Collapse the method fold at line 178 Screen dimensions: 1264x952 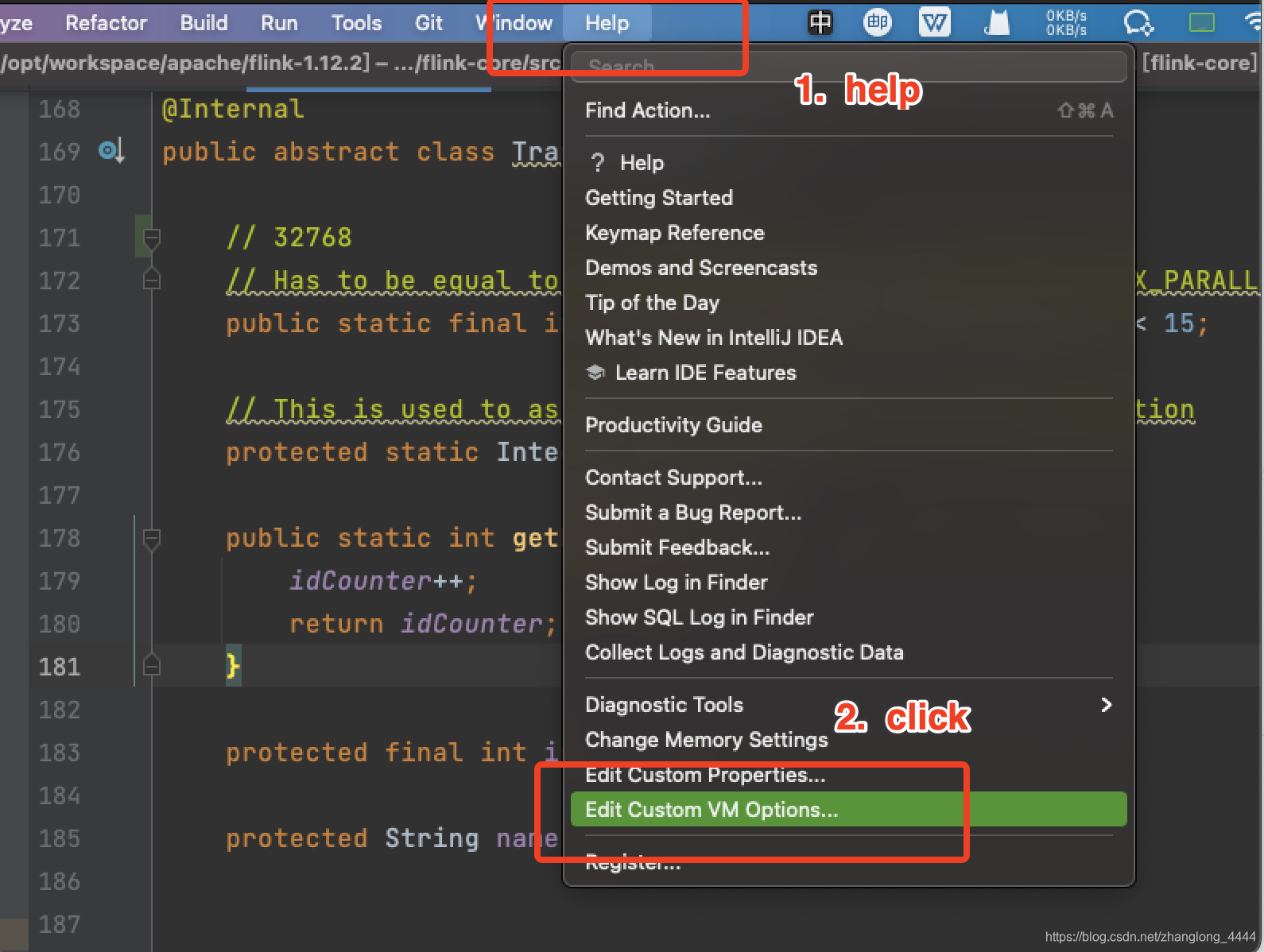click(152, 539)
